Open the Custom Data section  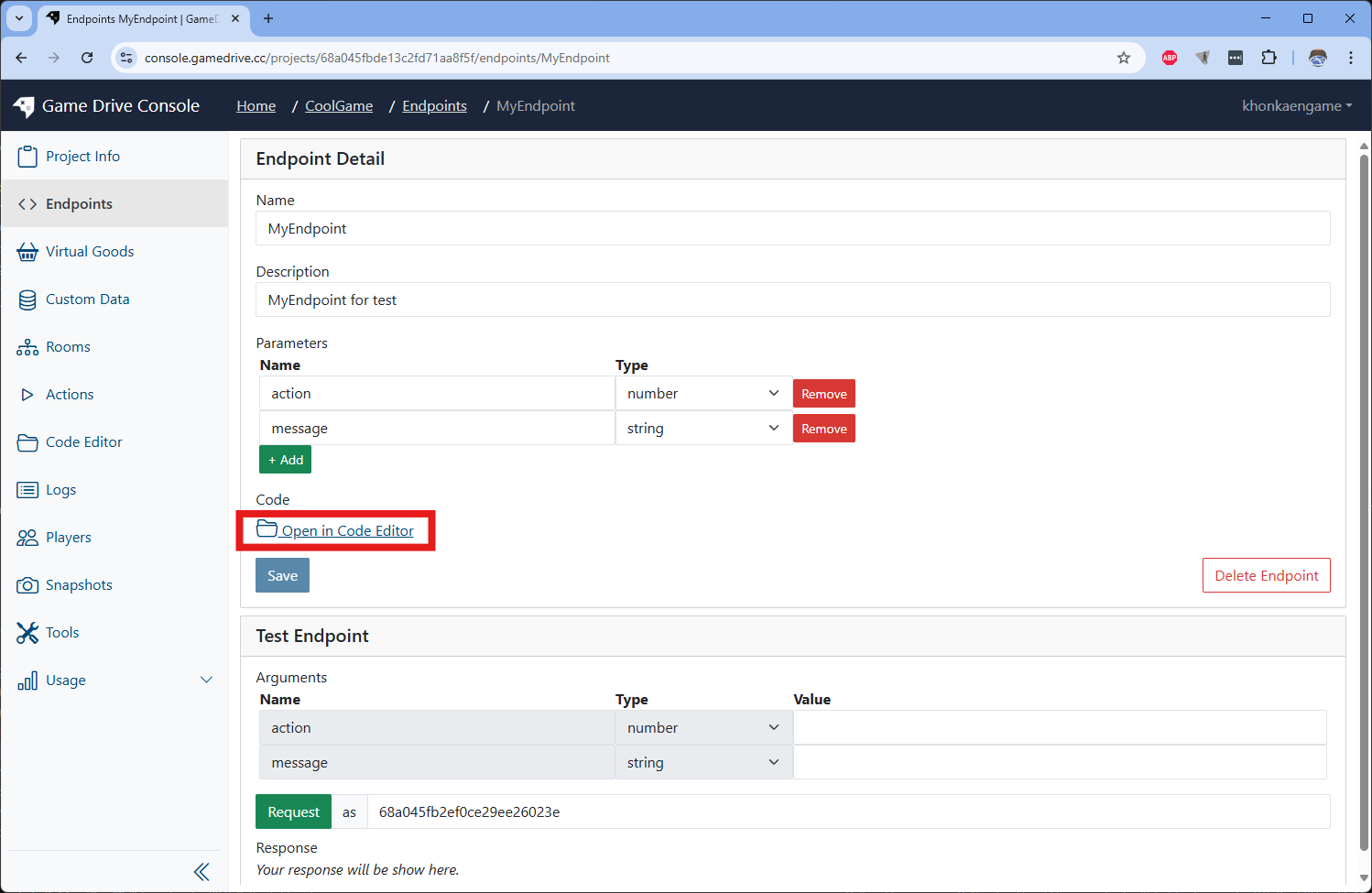coord(87,299)
